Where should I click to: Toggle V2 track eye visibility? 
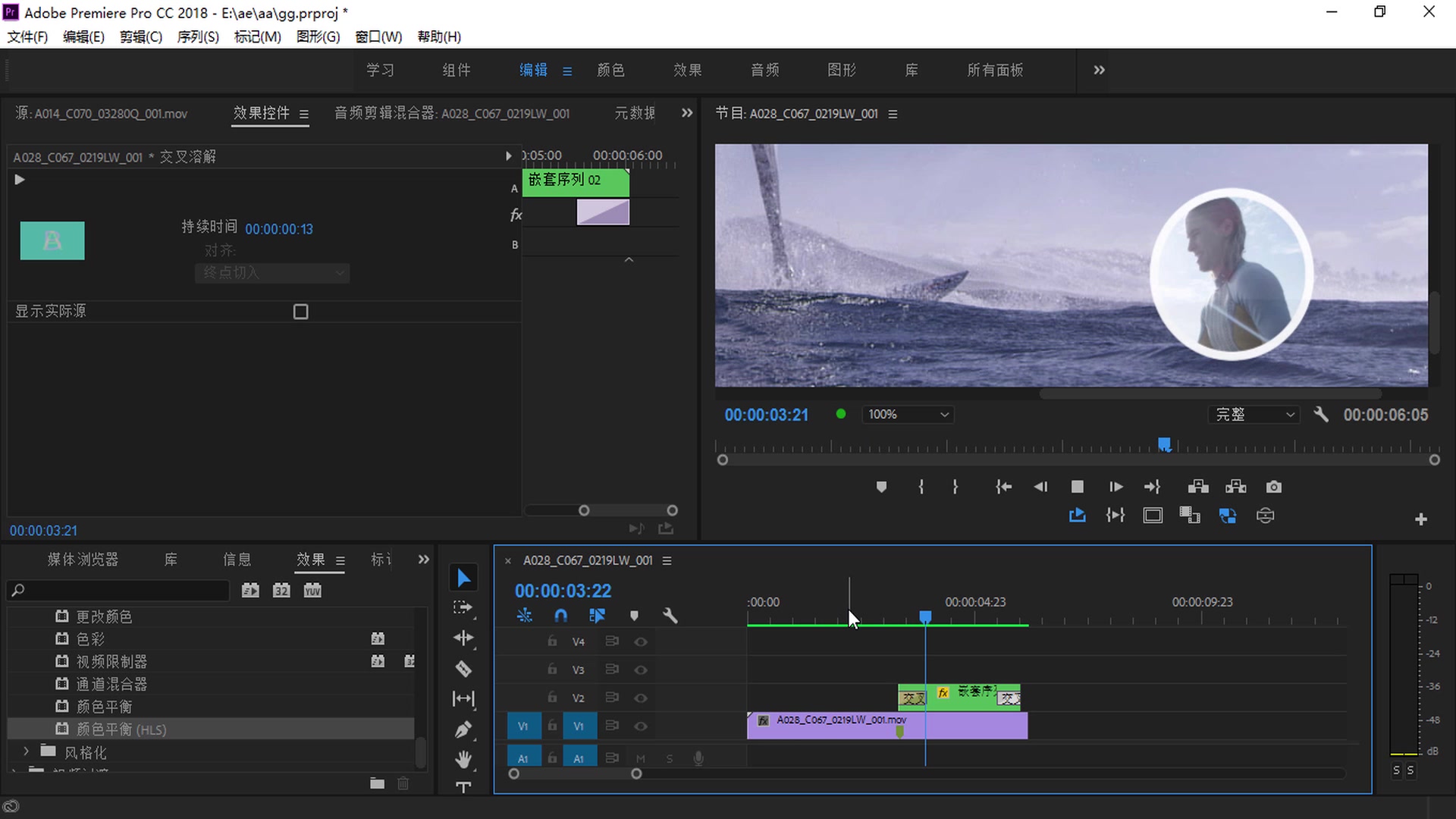[x=641, y=698]
